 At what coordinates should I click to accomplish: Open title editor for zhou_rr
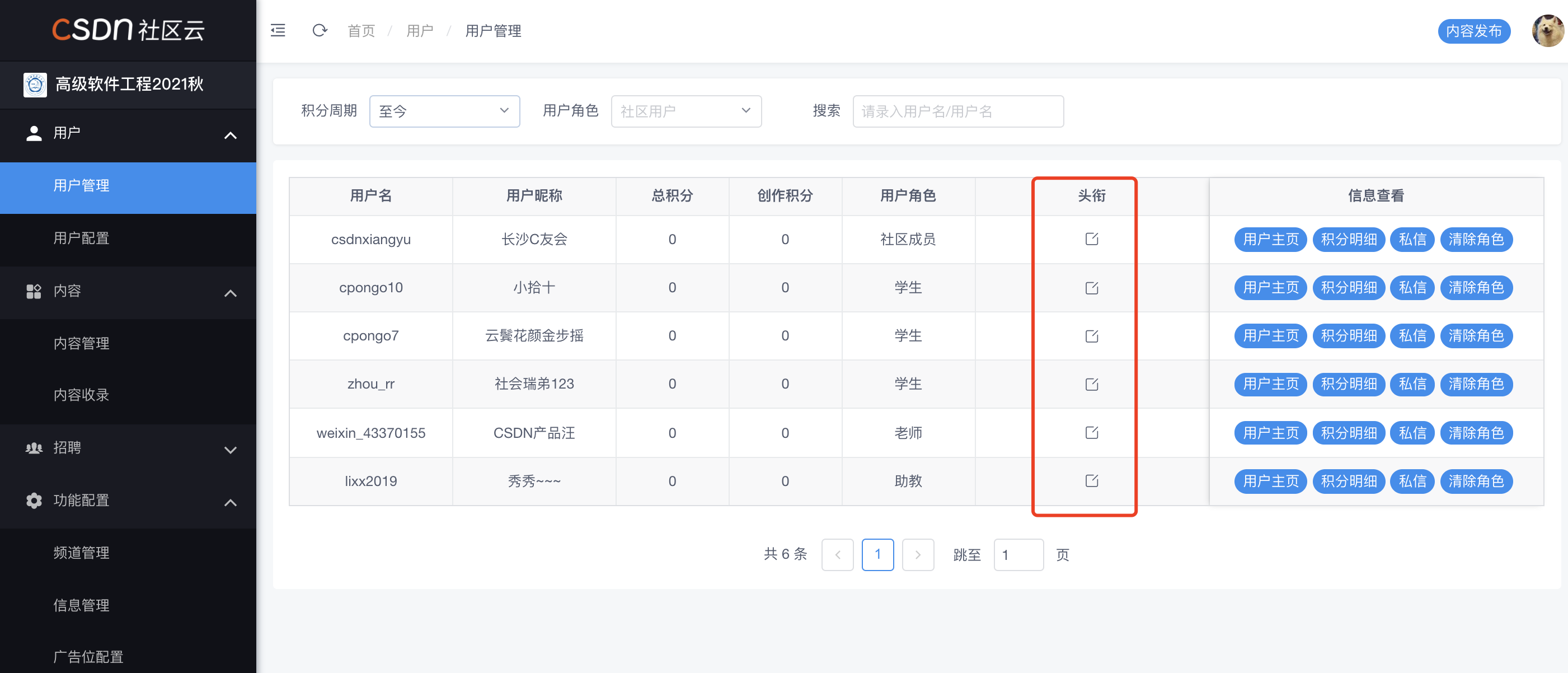point(1091,384)
